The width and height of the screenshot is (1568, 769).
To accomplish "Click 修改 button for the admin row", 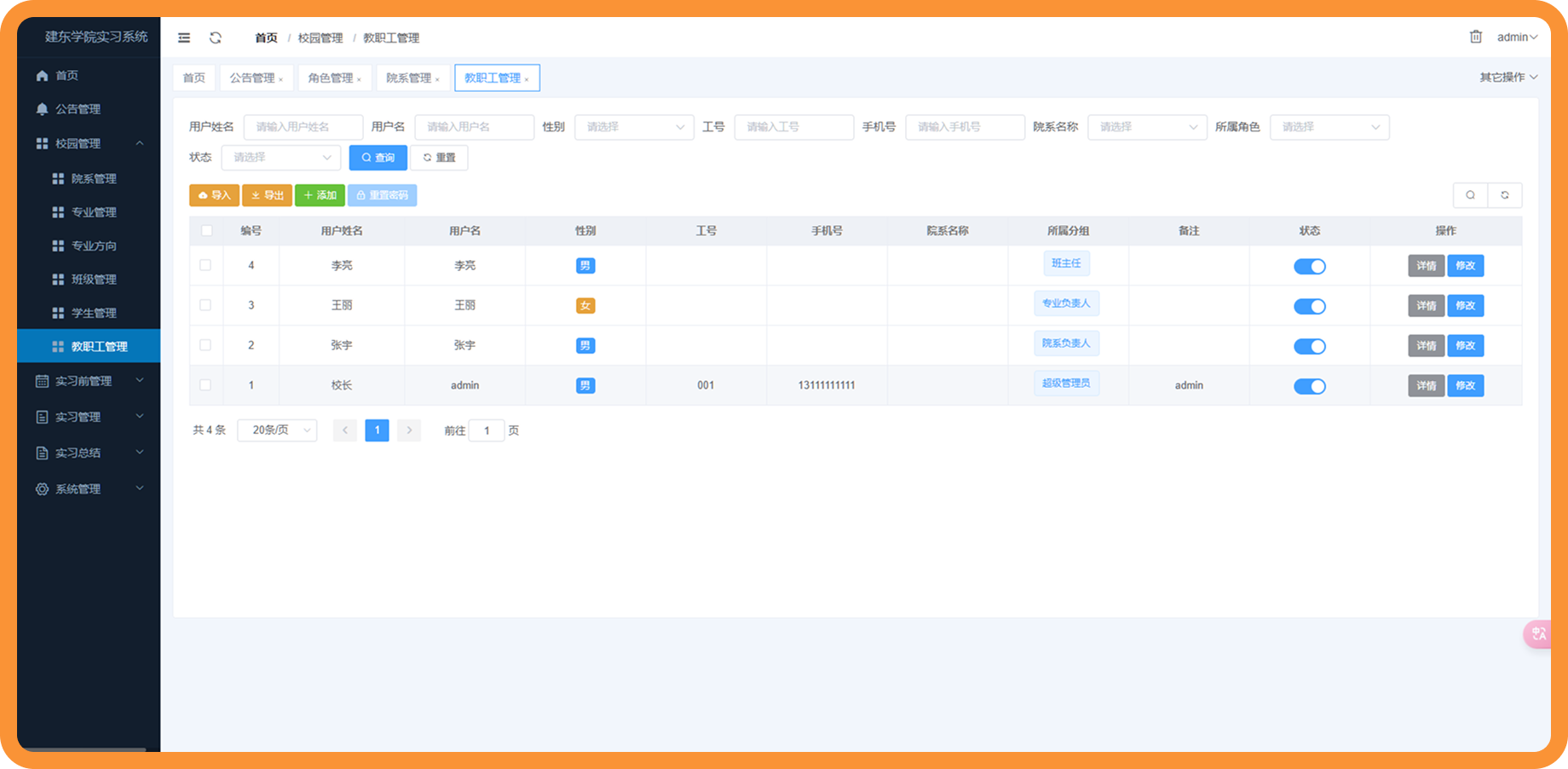I will [1465, 385].
